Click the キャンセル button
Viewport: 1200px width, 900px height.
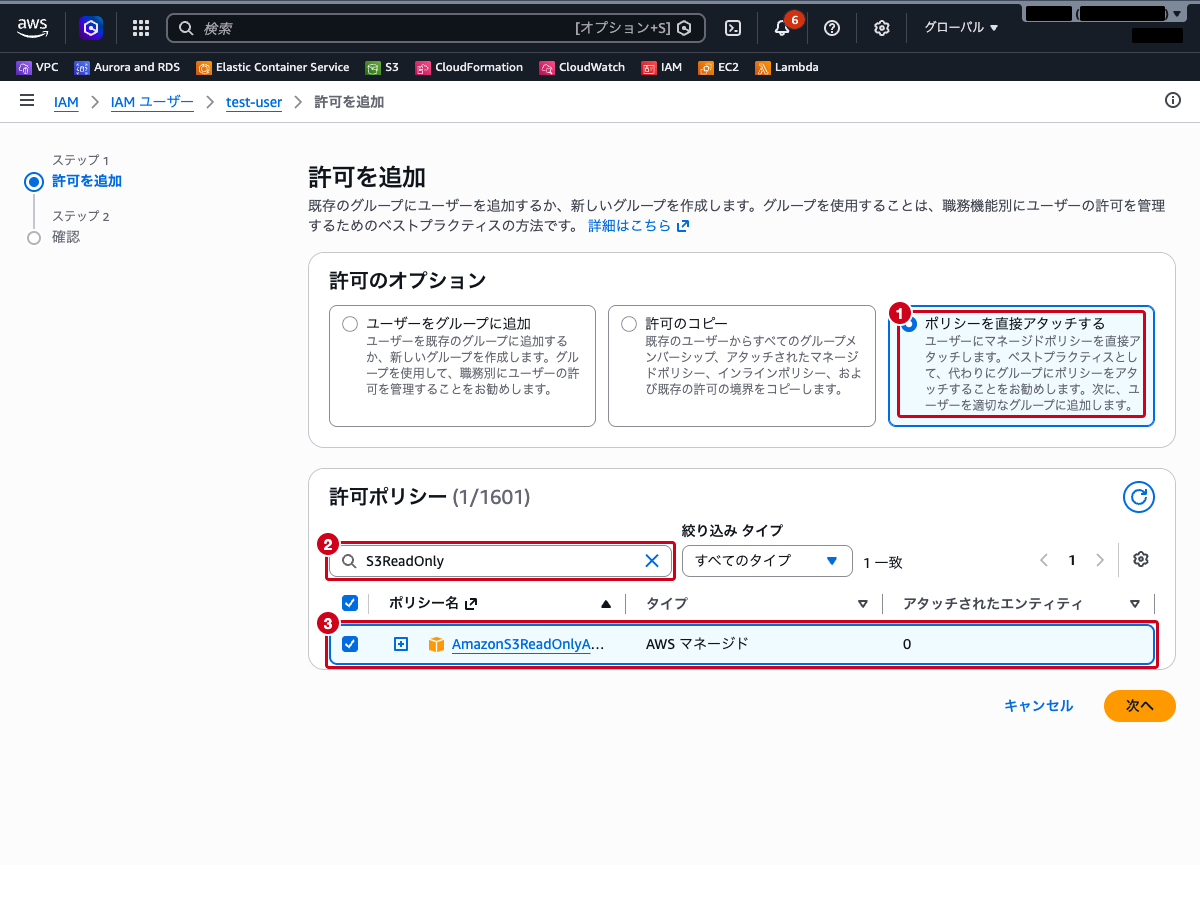pos(1038,706)
